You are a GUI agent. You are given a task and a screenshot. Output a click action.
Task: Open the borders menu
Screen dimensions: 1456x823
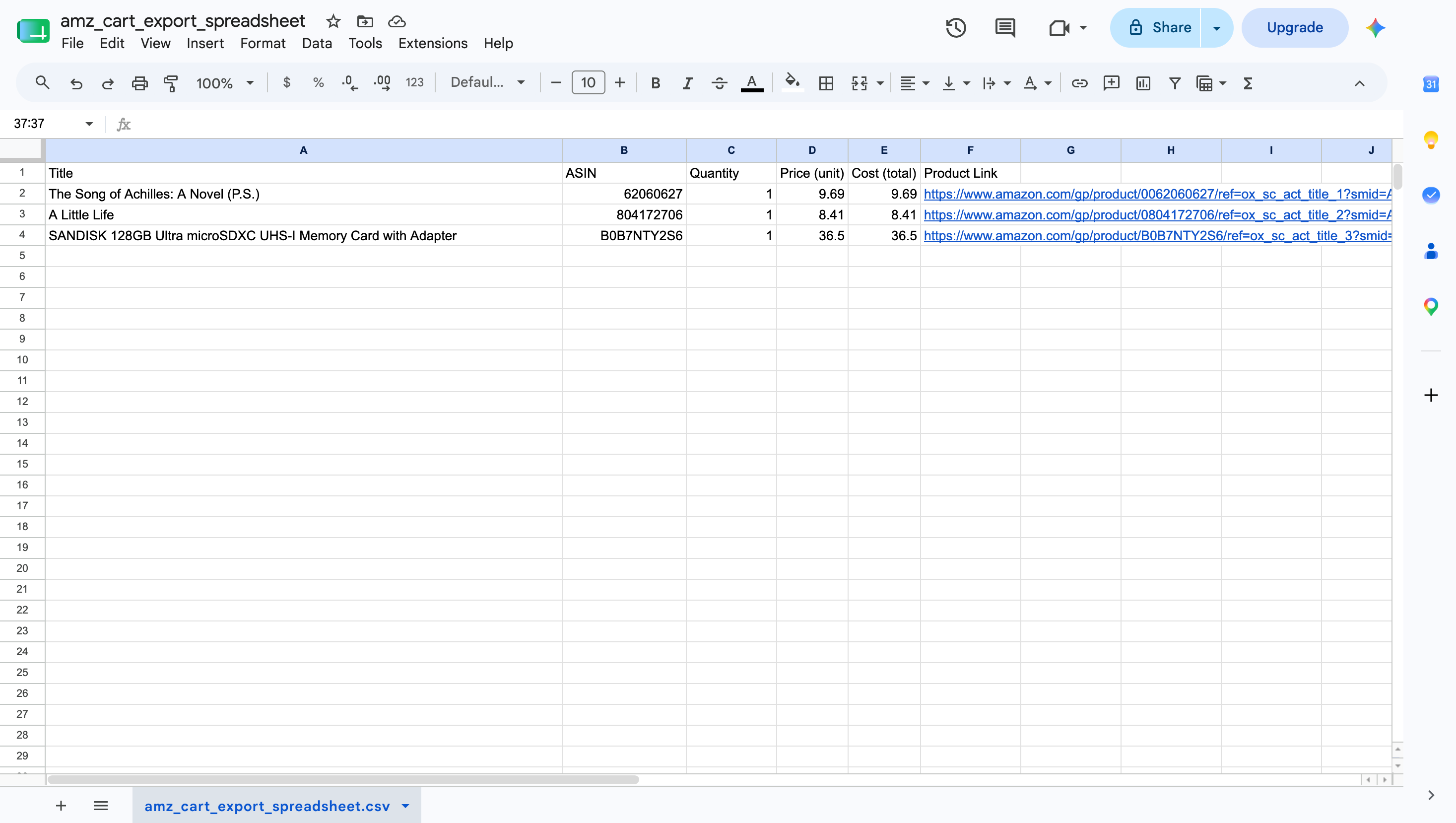826,83
